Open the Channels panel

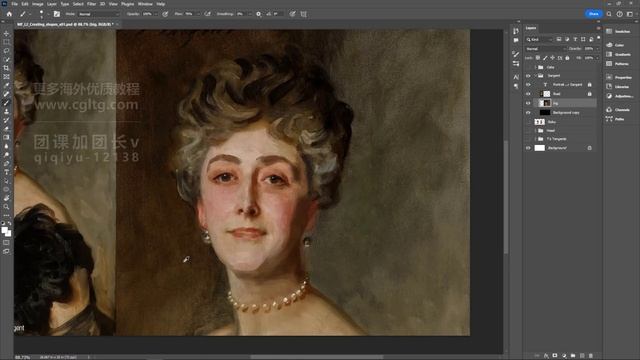click(x=618, y=110)
